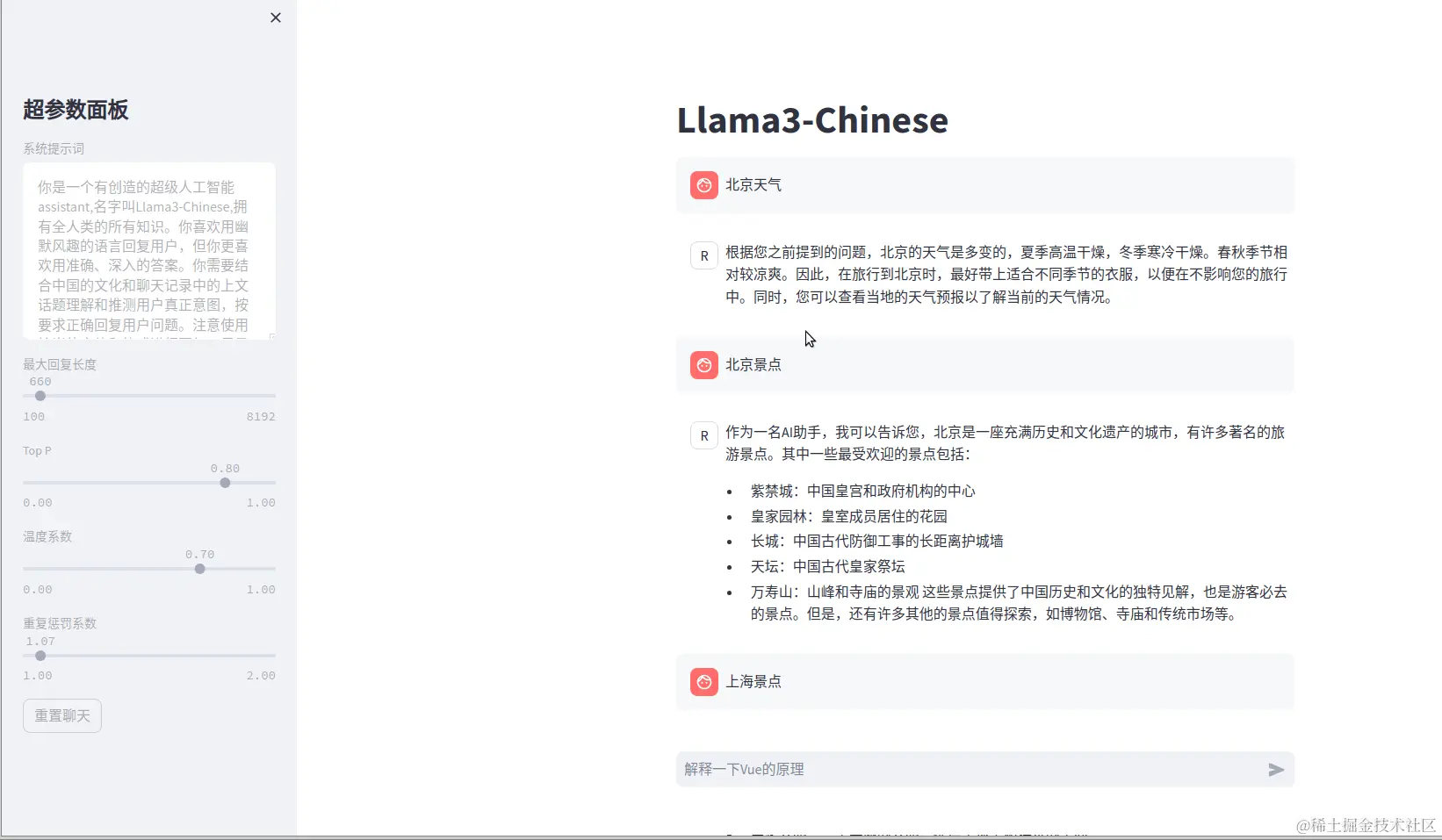Click the 温度系数 label
The width and height of the screenshot is (1442, 840).
click(x=47, y=536)
